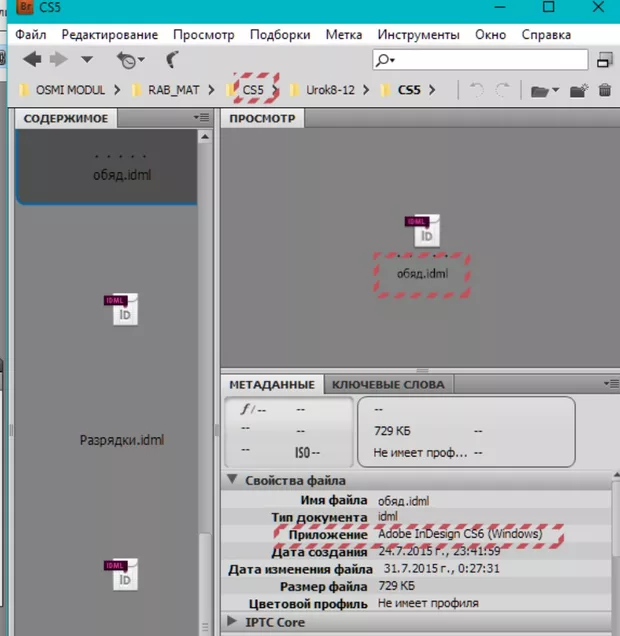Open the metadata panel flyout menu

click(611, 383)
